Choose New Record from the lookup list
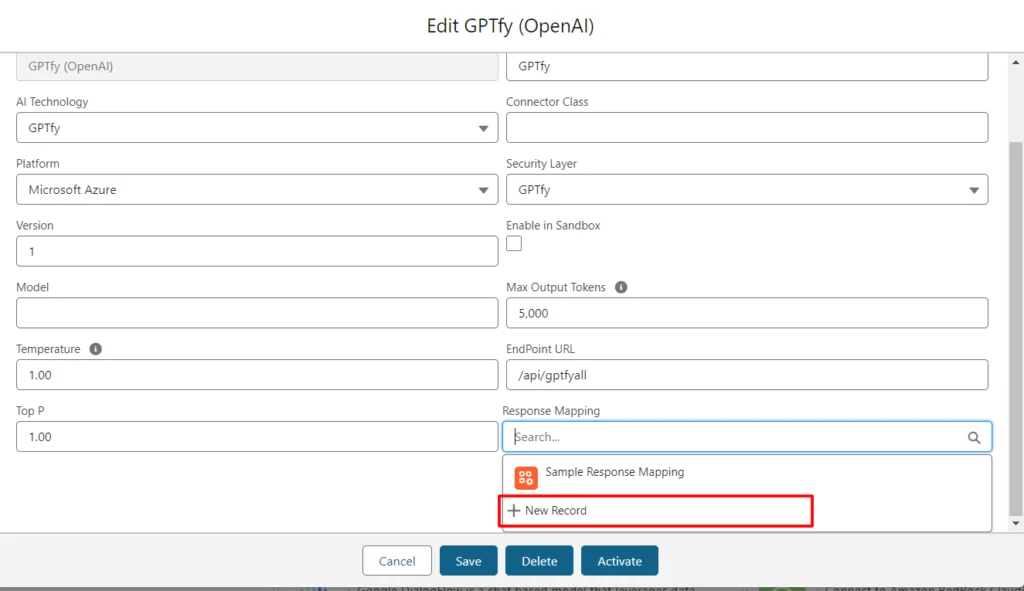Screen dimensions: 1024x591 (x=556, y=511)
